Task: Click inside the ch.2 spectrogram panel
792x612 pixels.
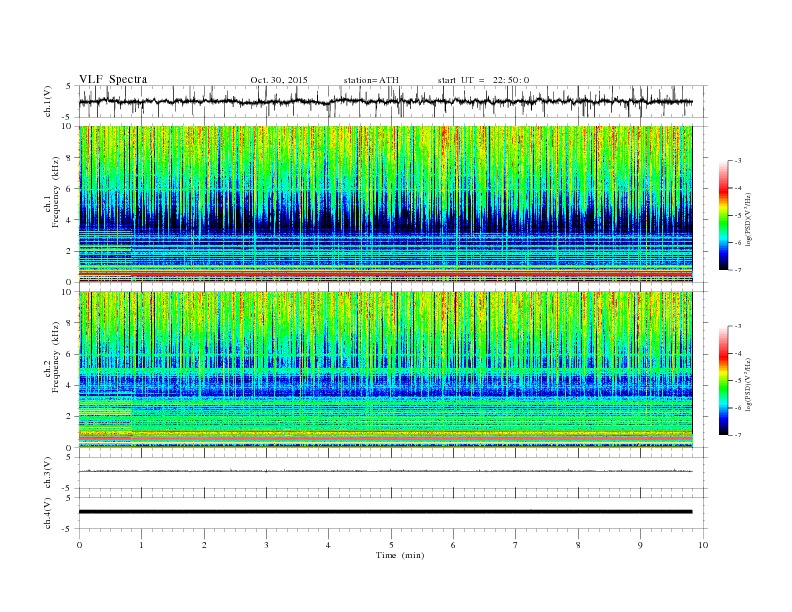Action: click(385, 370)
